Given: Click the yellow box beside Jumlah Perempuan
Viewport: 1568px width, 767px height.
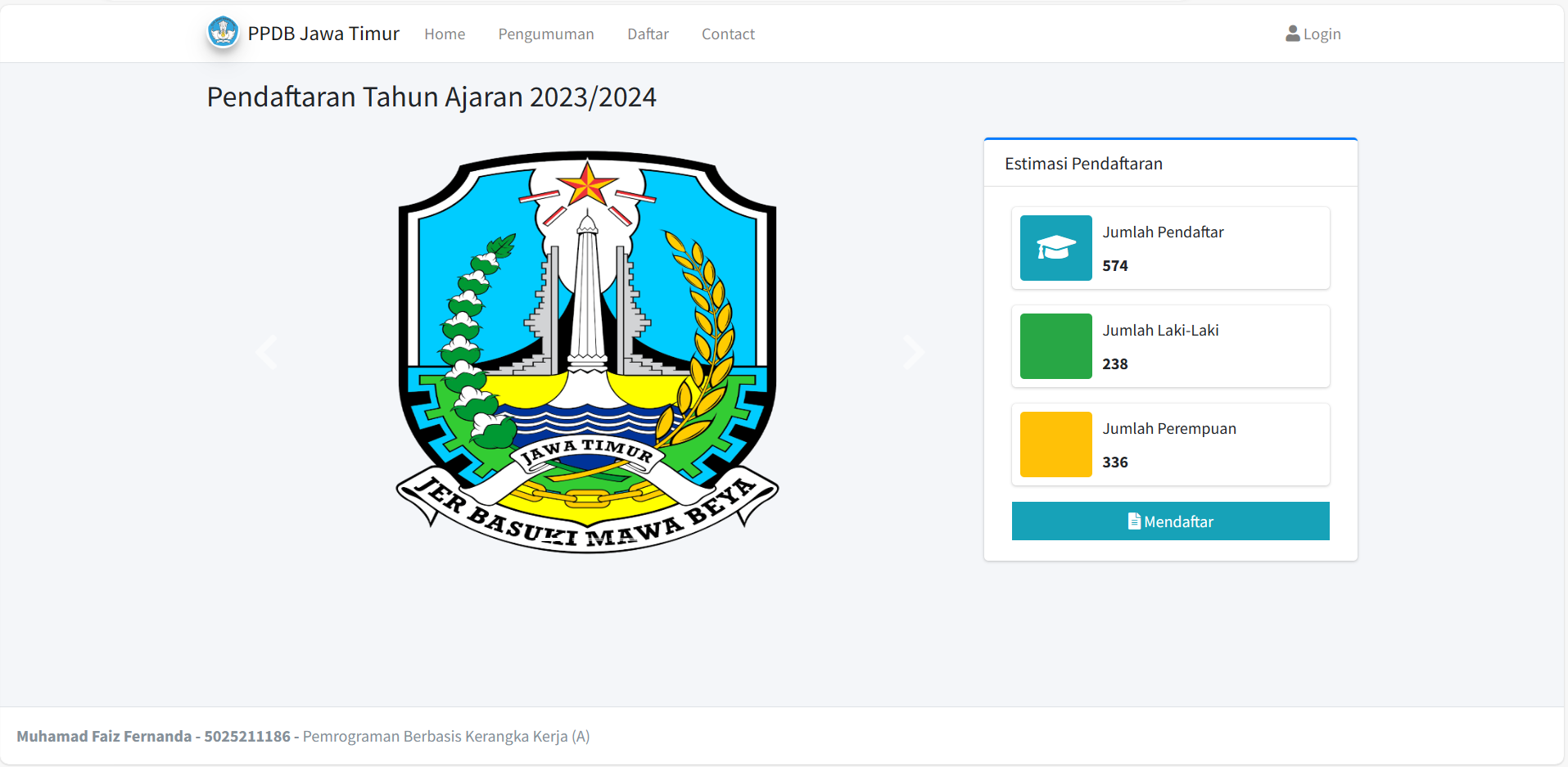Looking at the screenshot, I should click(x=1056, y=444).
